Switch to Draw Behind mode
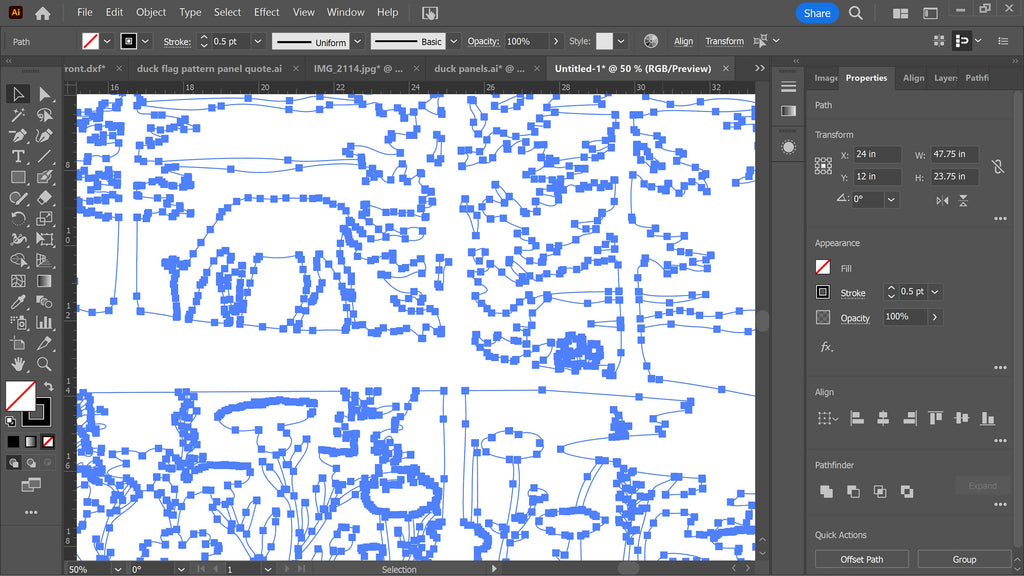Screen dimensions: 1024x576 (31, 463)
